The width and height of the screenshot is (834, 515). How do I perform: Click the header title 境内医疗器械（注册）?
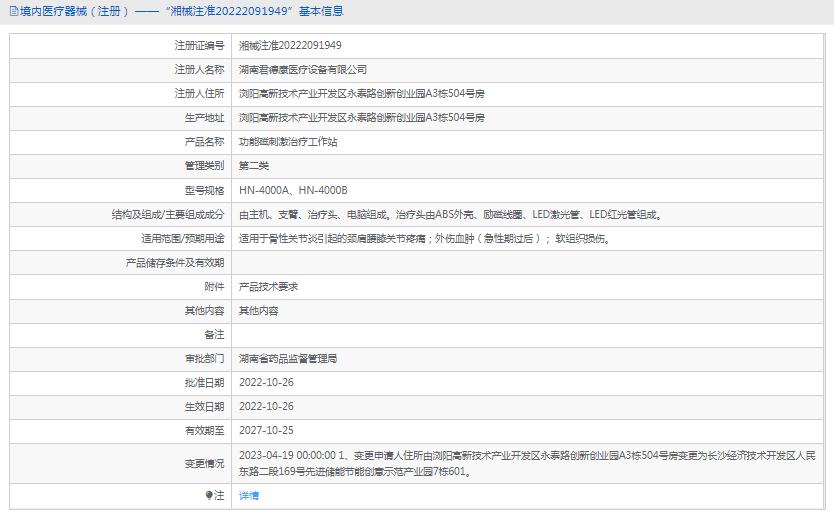[x=75, y=11]
